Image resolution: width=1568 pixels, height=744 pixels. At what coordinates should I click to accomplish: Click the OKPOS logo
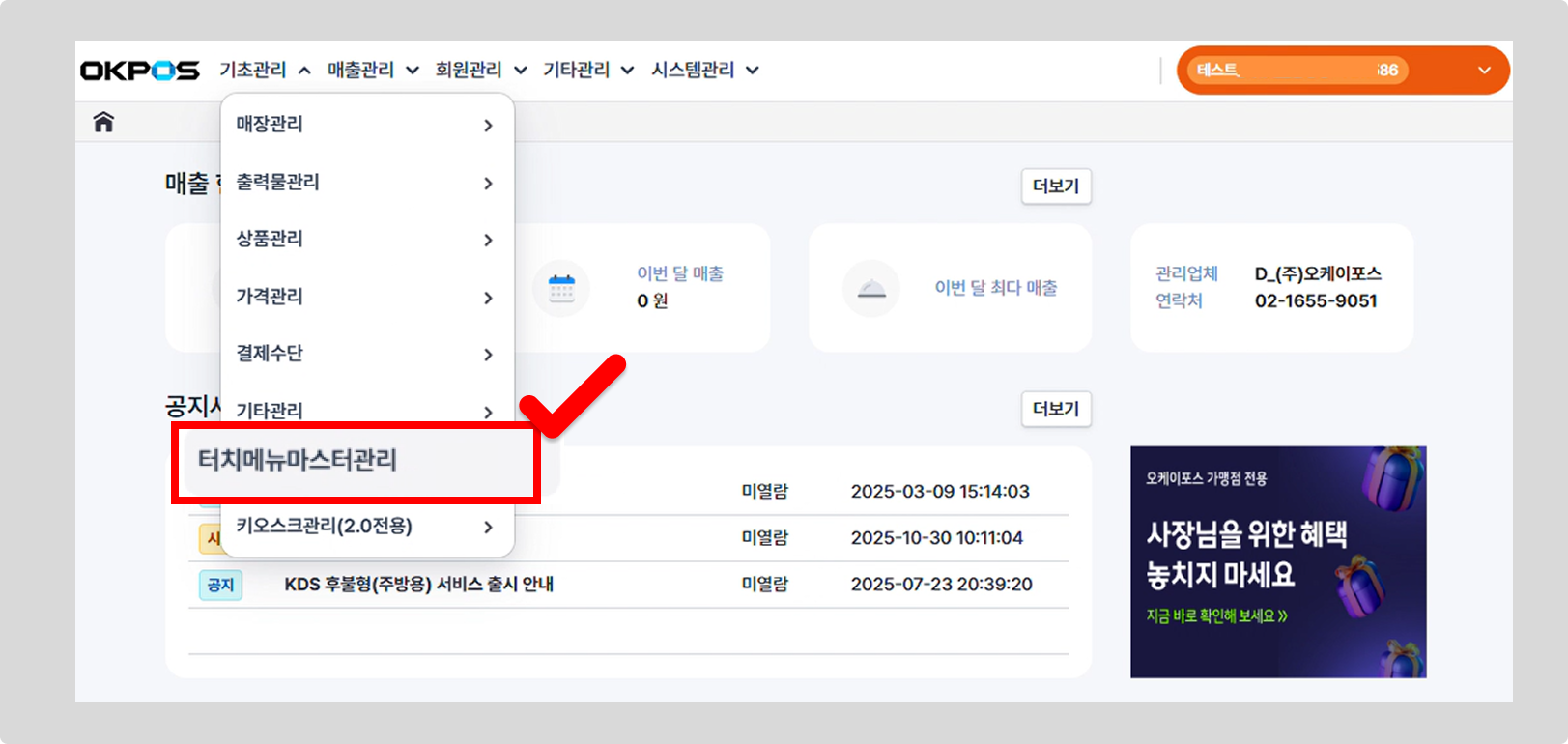click(139, 71)
